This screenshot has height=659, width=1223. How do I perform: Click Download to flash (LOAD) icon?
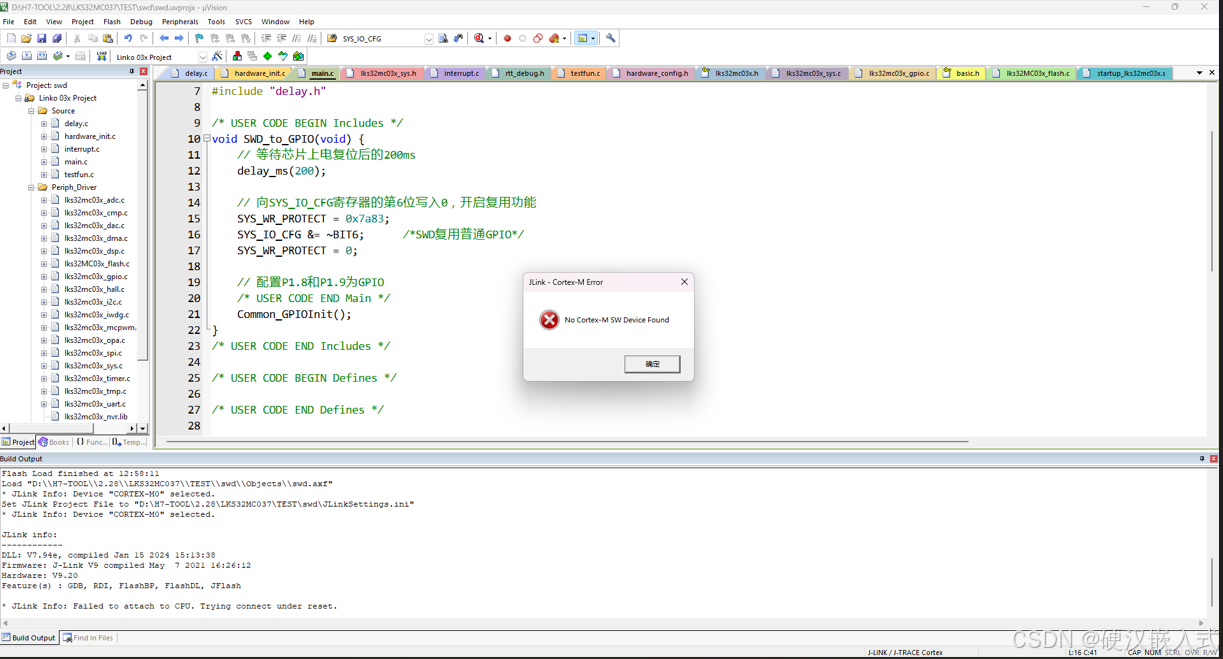click(101, 57)
